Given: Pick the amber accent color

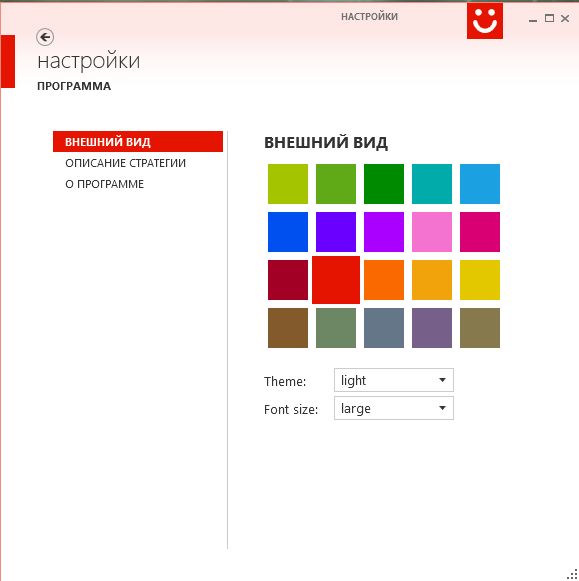Looking at the screenshot, I should (x=432, y=280).
